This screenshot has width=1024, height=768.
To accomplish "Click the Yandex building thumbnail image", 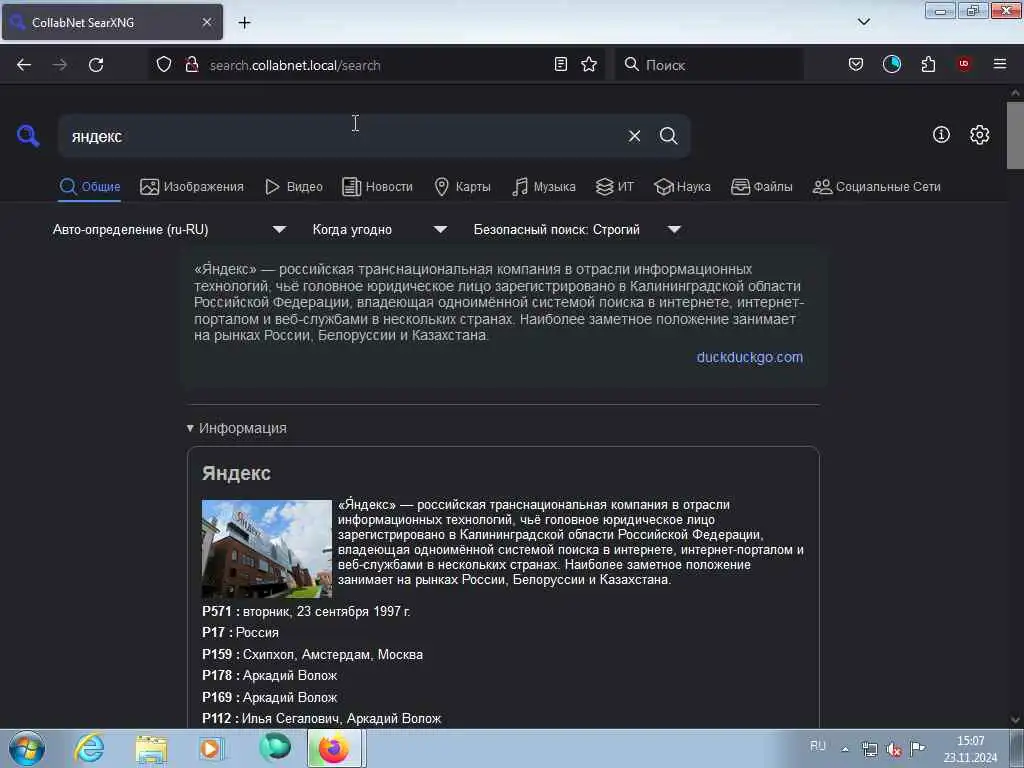I will [x=266, y=549].
